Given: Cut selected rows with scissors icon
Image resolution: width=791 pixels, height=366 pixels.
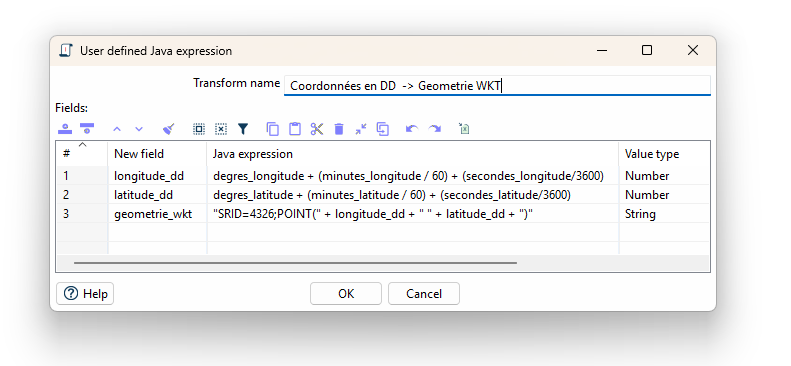Looking at the screenshot, I should [317, 129].
